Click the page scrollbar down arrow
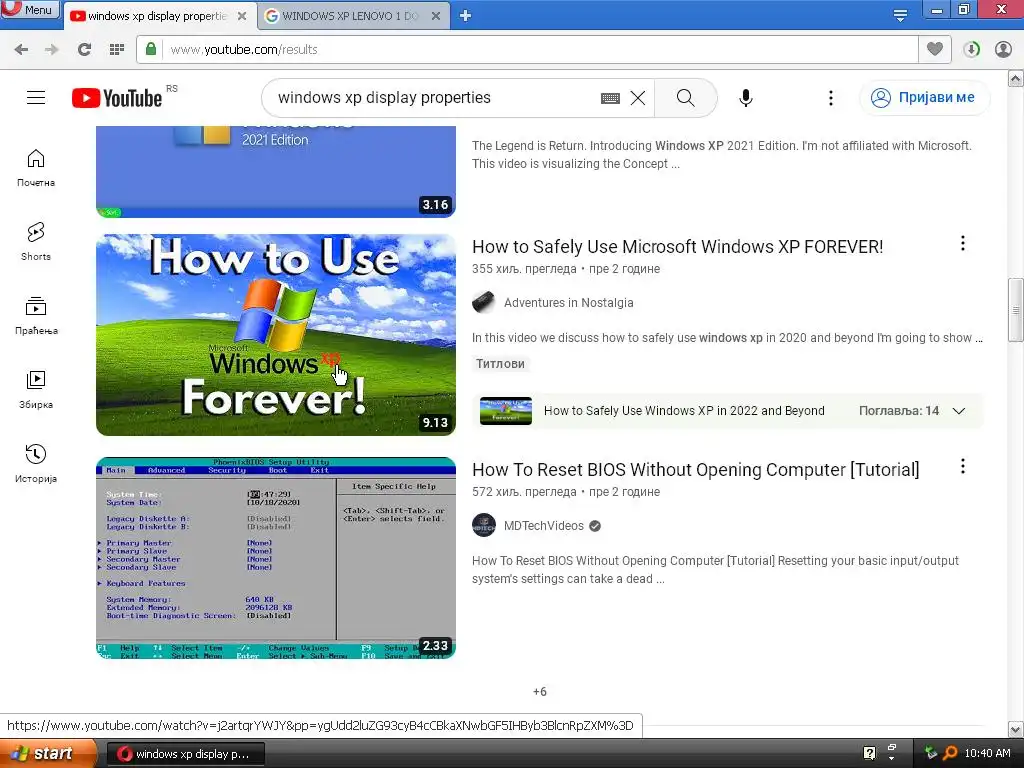 1016,729
